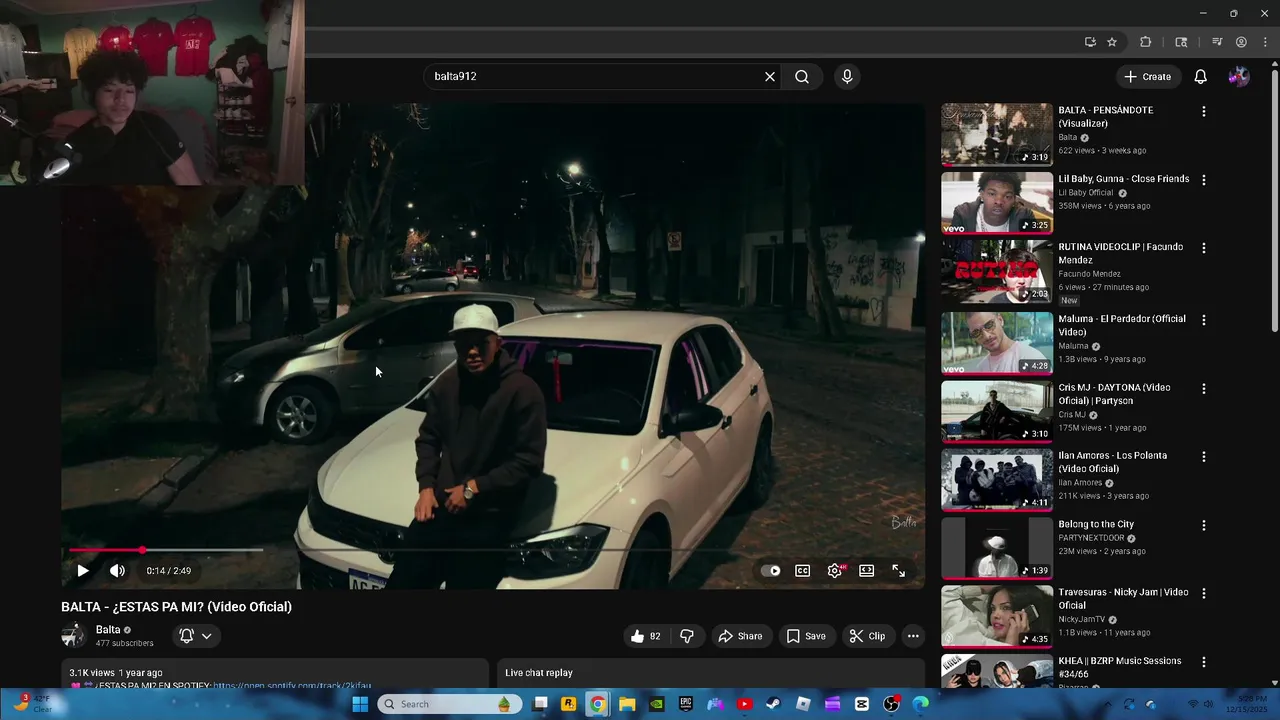1280x720 pixels.
Task: Open options for Maluma El Perdedor
Action: 1204,320
